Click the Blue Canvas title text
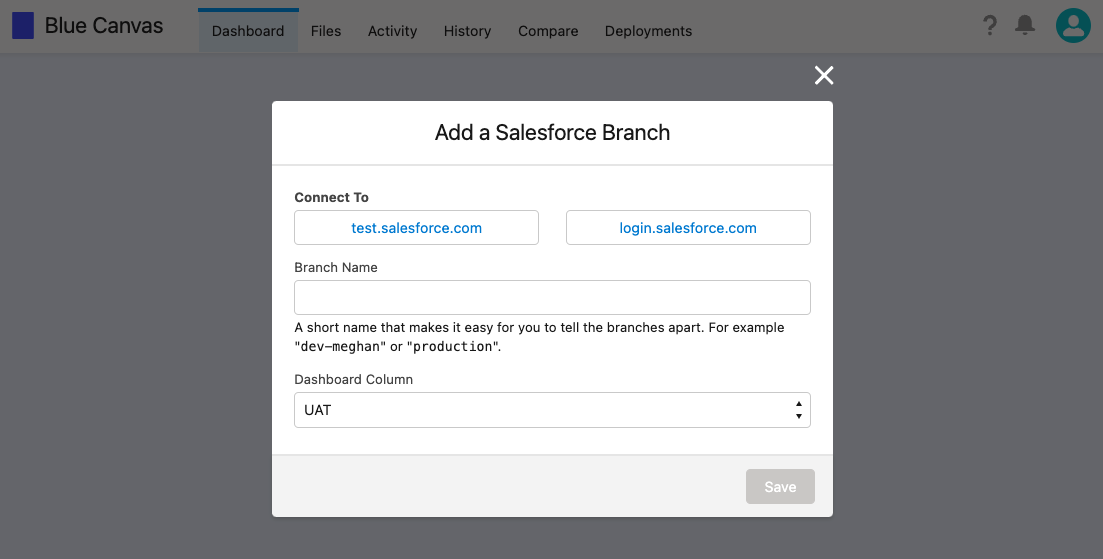 tap(104, 25)
